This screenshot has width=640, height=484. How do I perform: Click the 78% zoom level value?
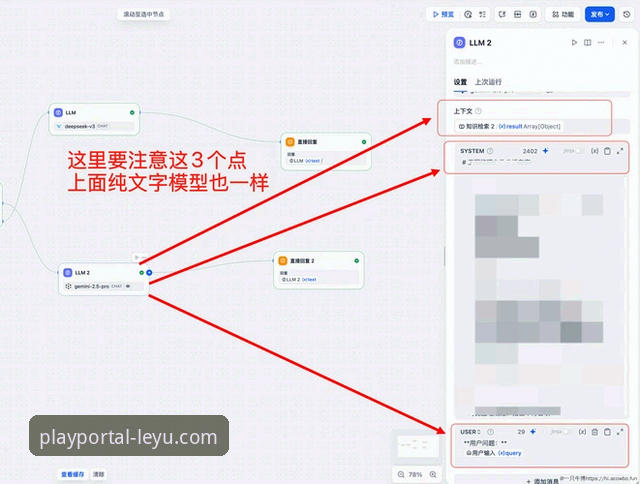click(416, 475)
